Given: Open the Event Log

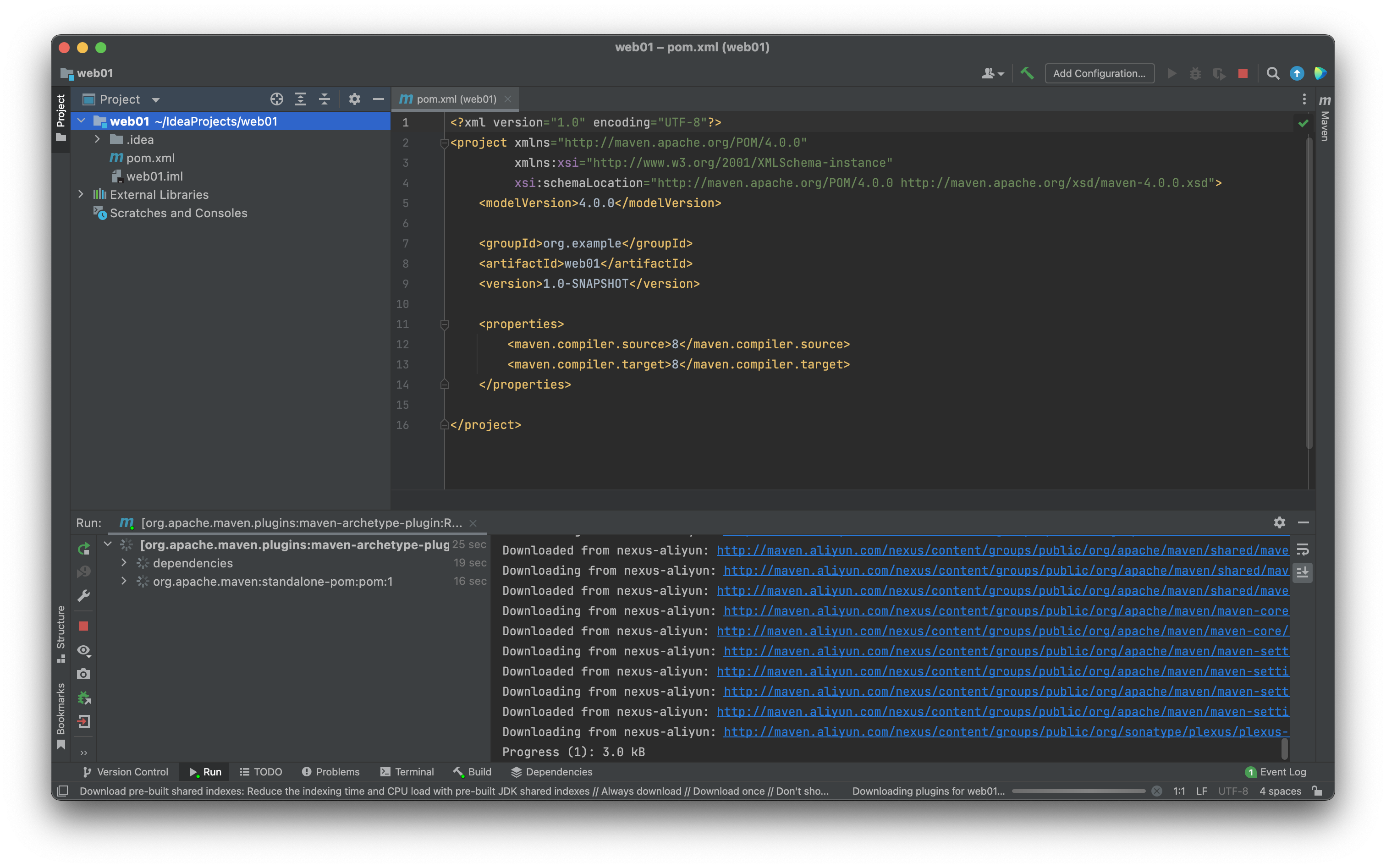Looking at the screenshot, I should click(1276, 772).
